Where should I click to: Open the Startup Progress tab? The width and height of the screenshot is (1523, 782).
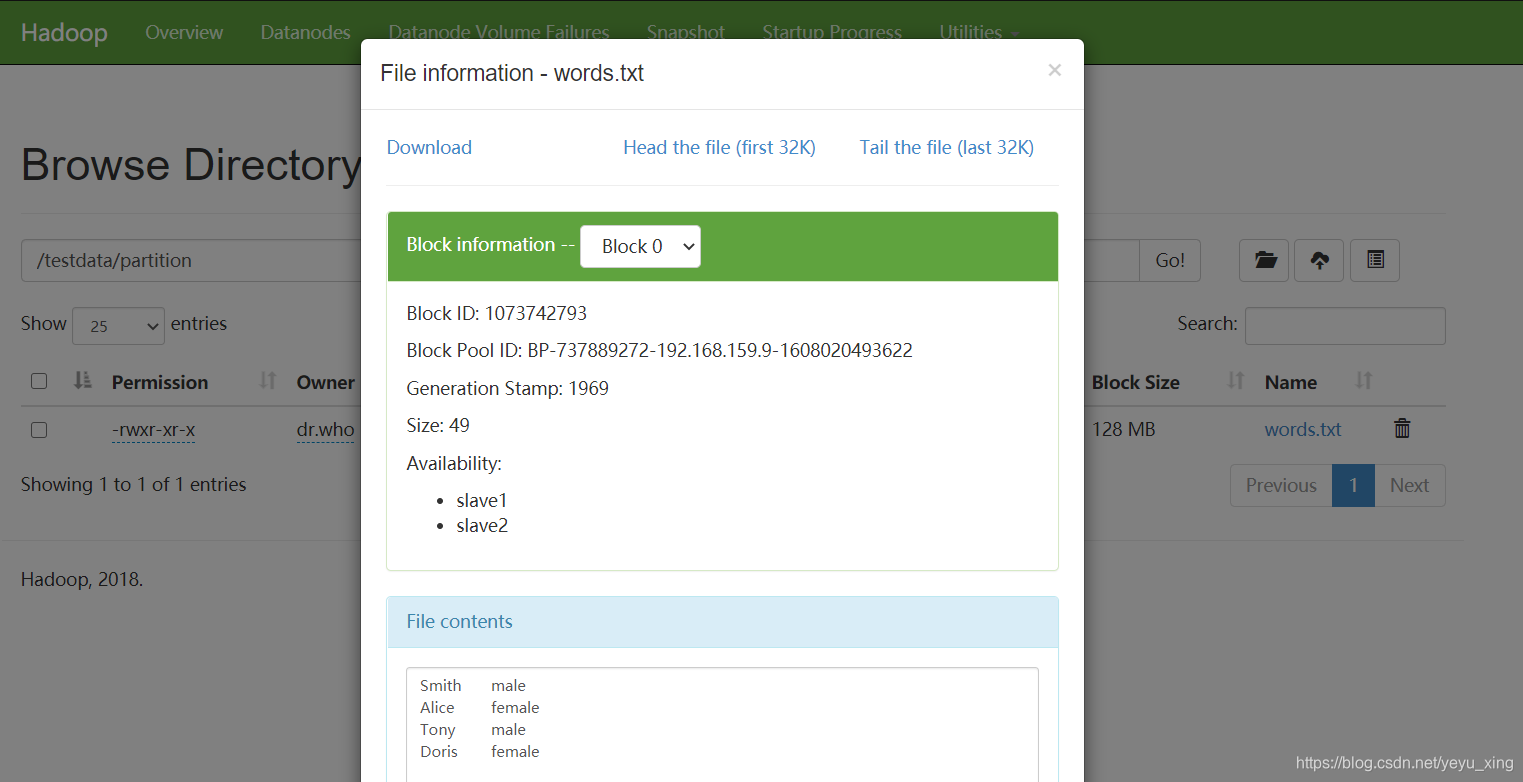tap(832, 32)
